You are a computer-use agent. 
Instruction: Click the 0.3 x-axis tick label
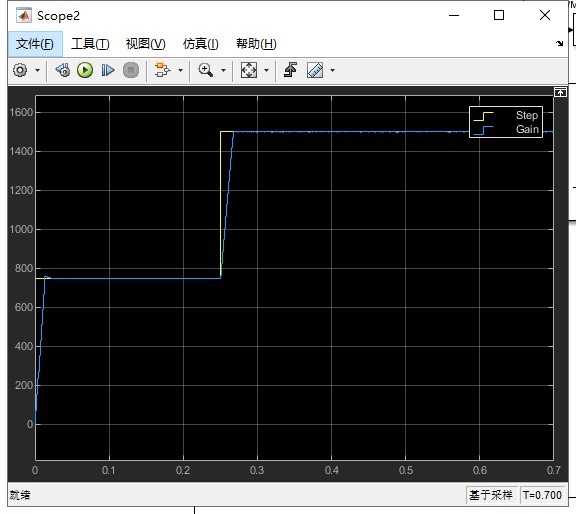[x=257, y=470]
